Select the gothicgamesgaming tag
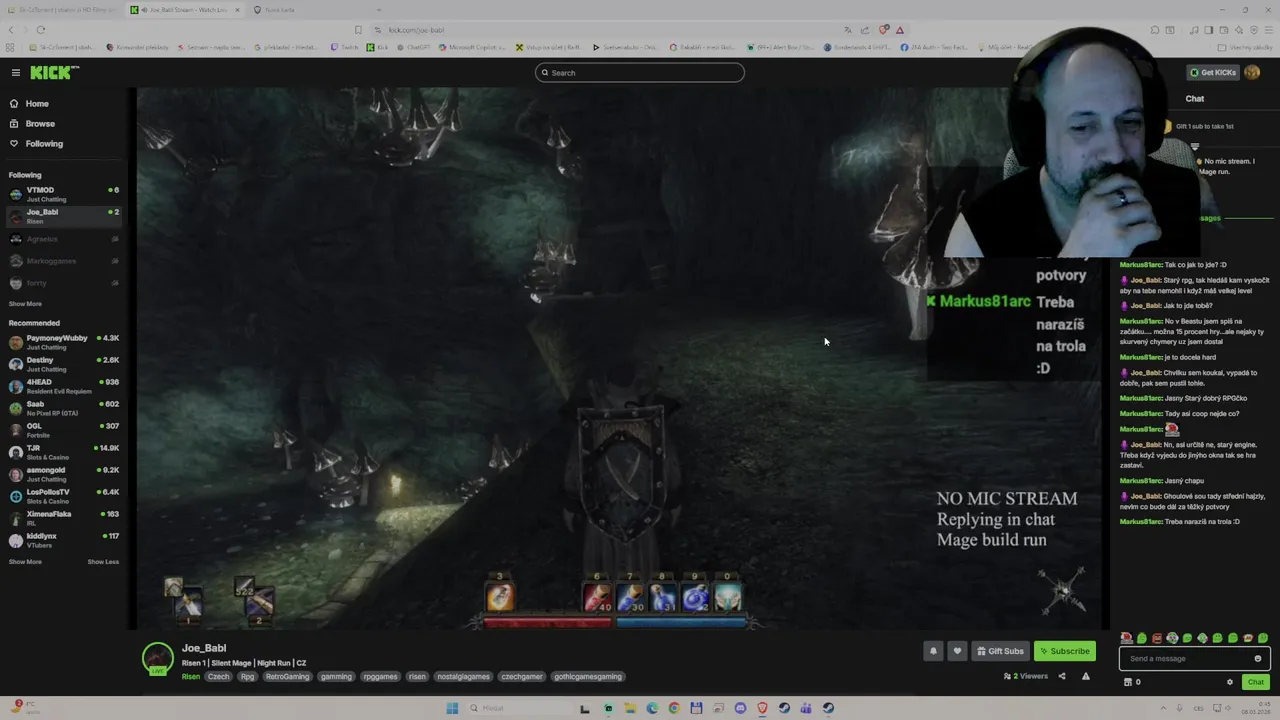The height and width of the screenshot is (720, 1280). click(588, 677)
